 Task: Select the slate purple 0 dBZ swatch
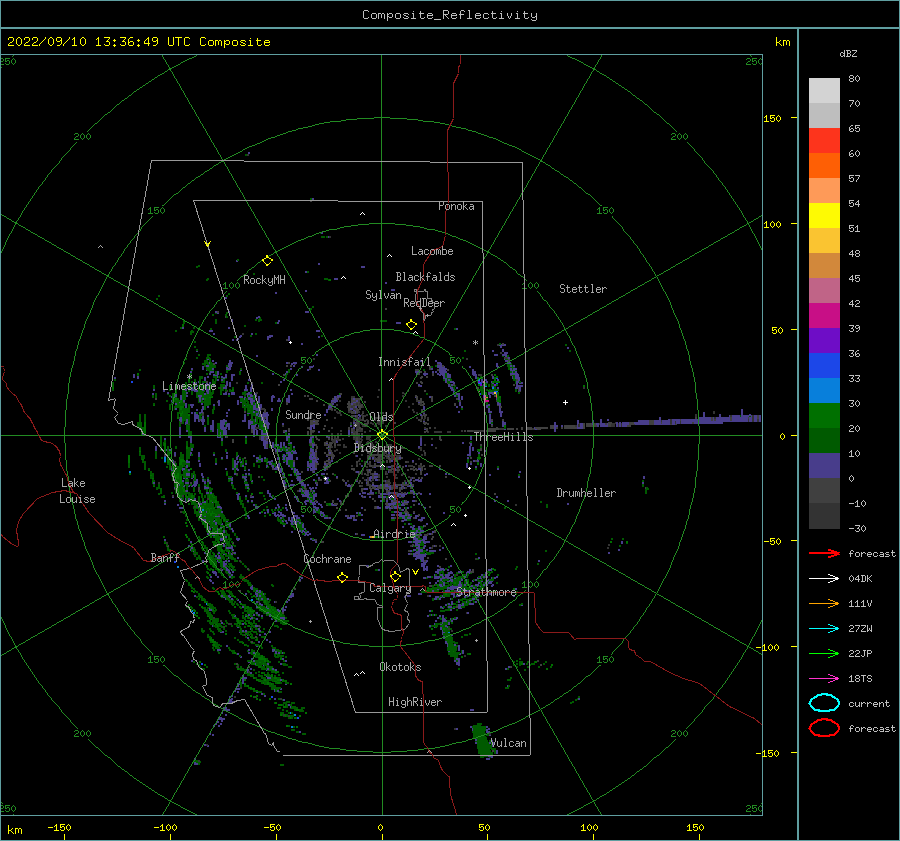pos(824,466)
